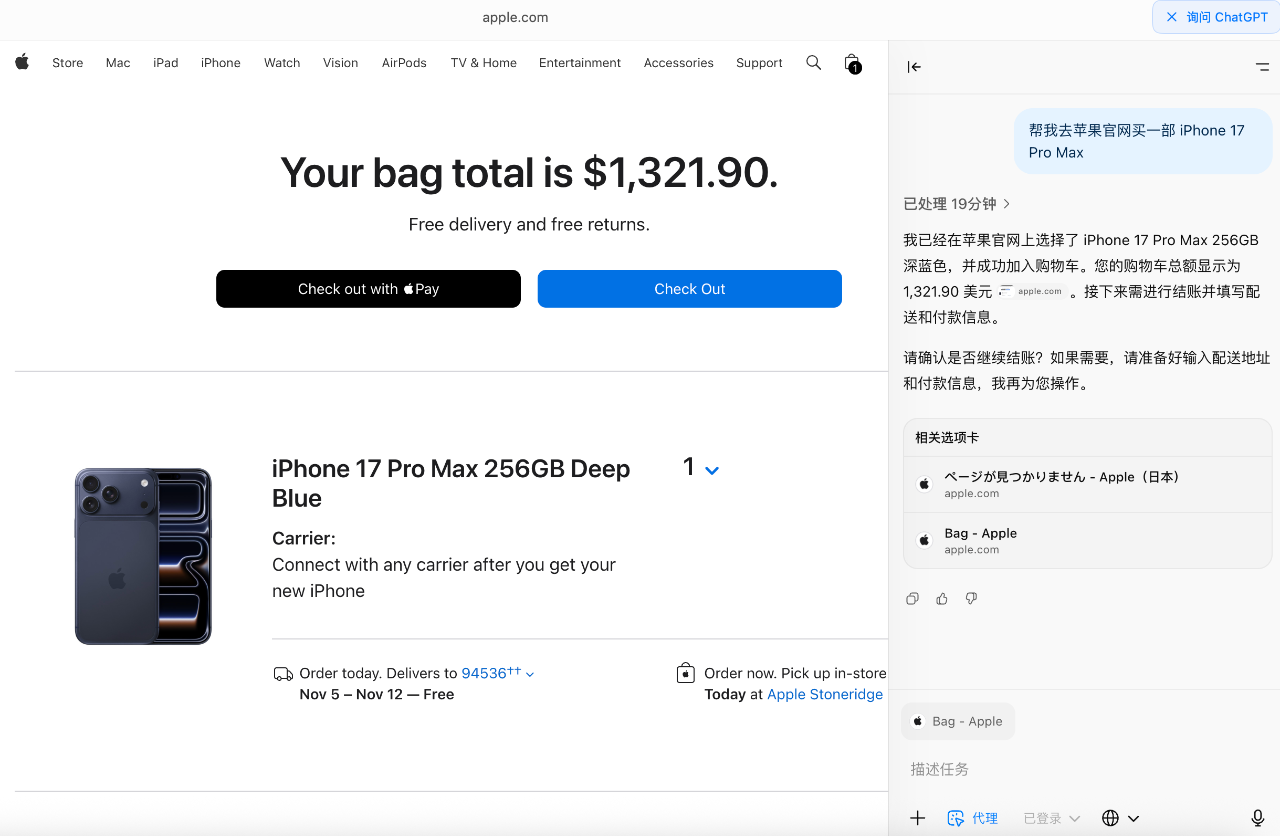1280x836 pixels.
Task: Click the plus attachment icon
Action: (917, 818)
